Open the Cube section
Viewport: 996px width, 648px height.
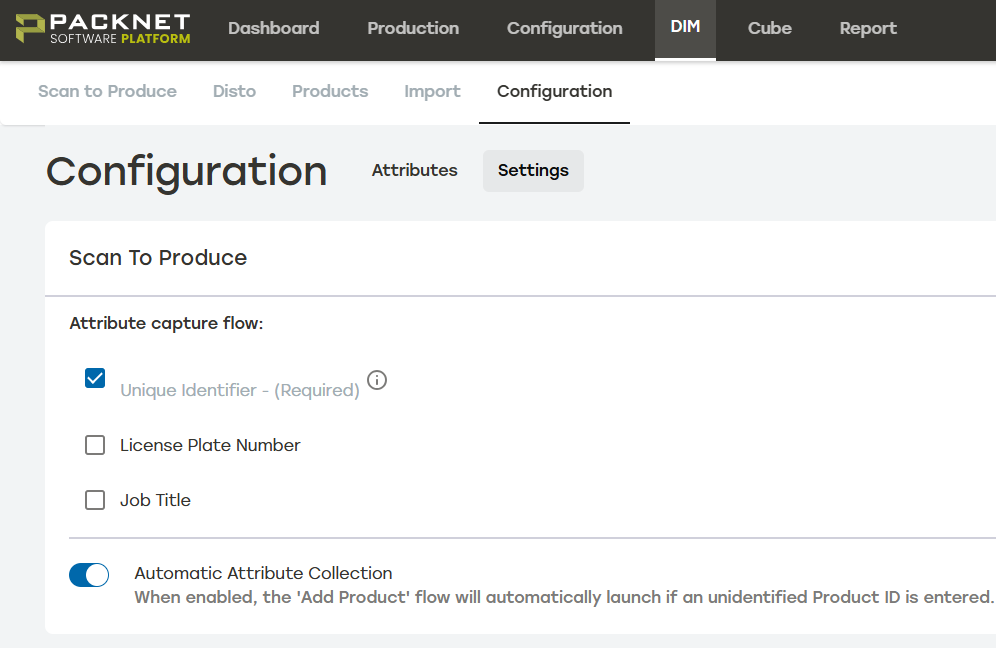pyautogui.click(x=769, y=28)
